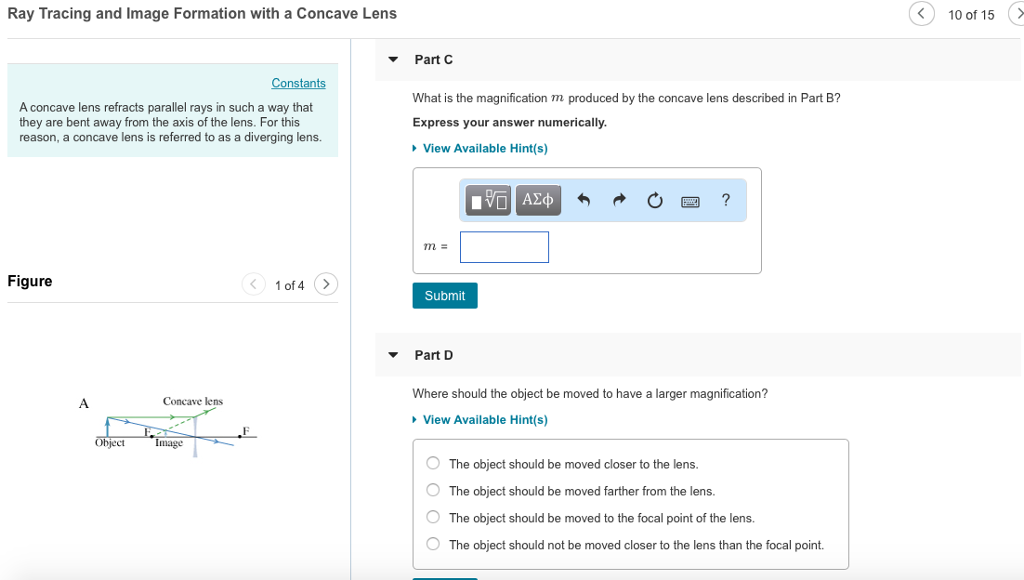Go to previous figure with left arrow
Image resolution: width=1024 pixels, height=580 pixels.
point(253,284)
